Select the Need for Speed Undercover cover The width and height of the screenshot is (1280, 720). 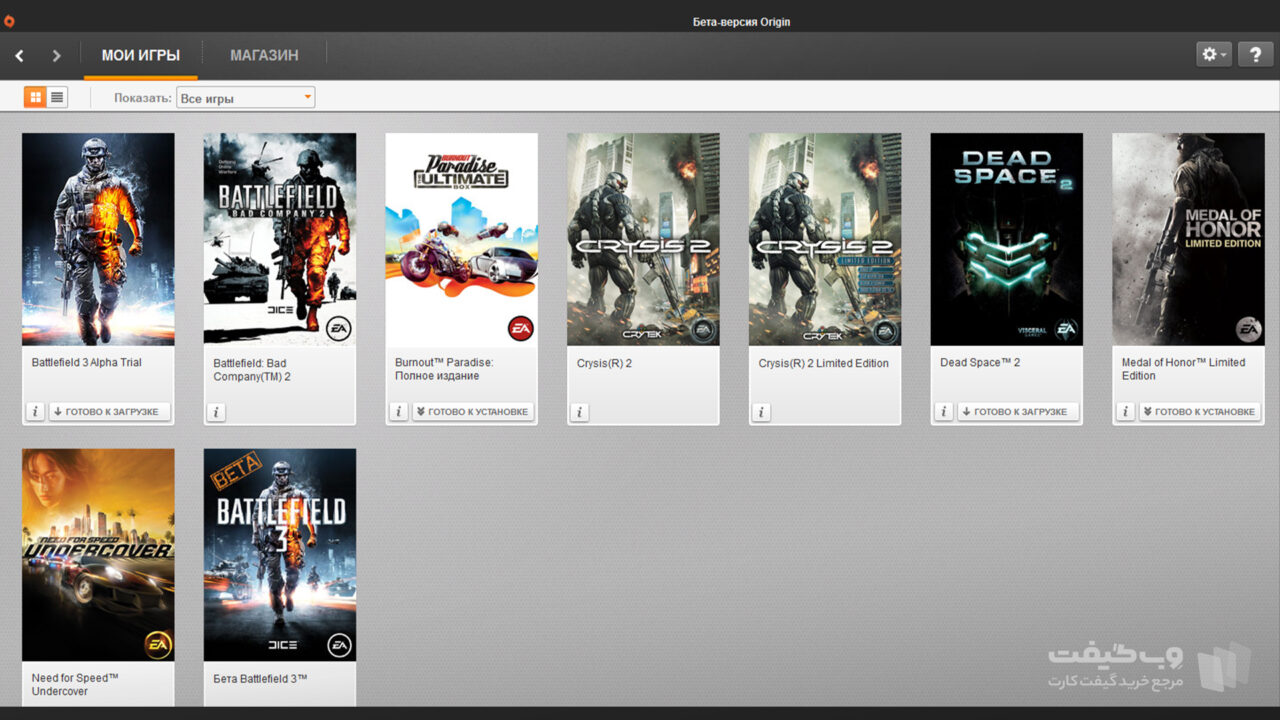click(98, 554)
